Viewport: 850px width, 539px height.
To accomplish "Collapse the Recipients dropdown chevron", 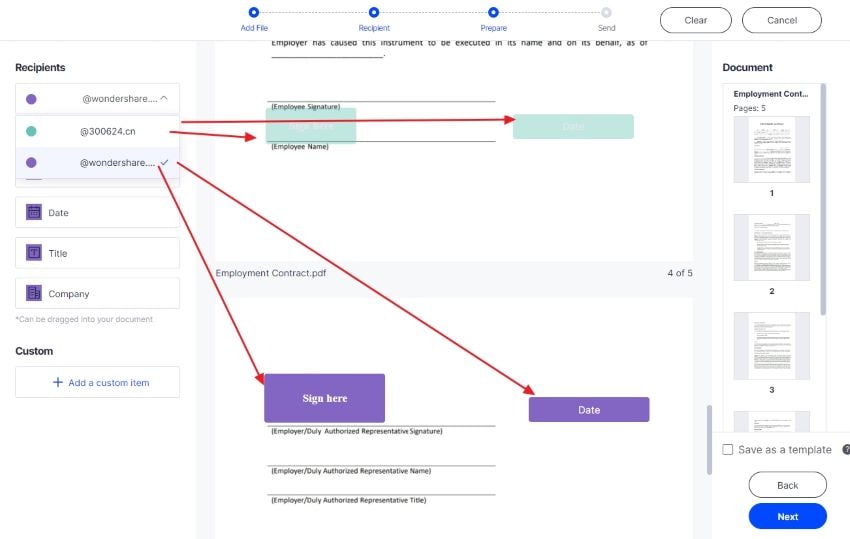I will click(x=164, y=98).
